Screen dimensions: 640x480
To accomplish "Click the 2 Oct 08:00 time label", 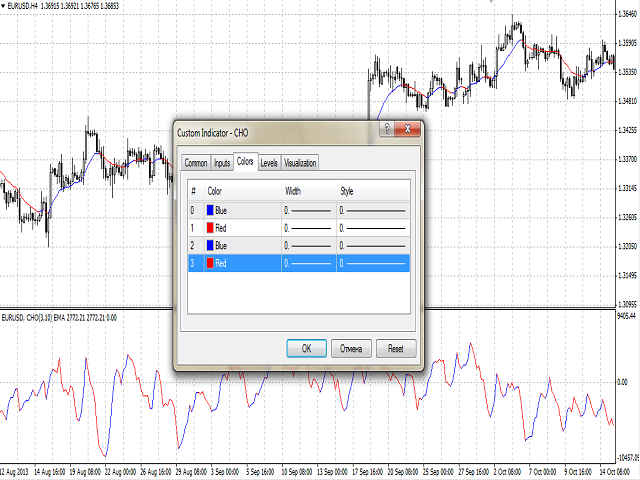I will [x=507, y=472].
